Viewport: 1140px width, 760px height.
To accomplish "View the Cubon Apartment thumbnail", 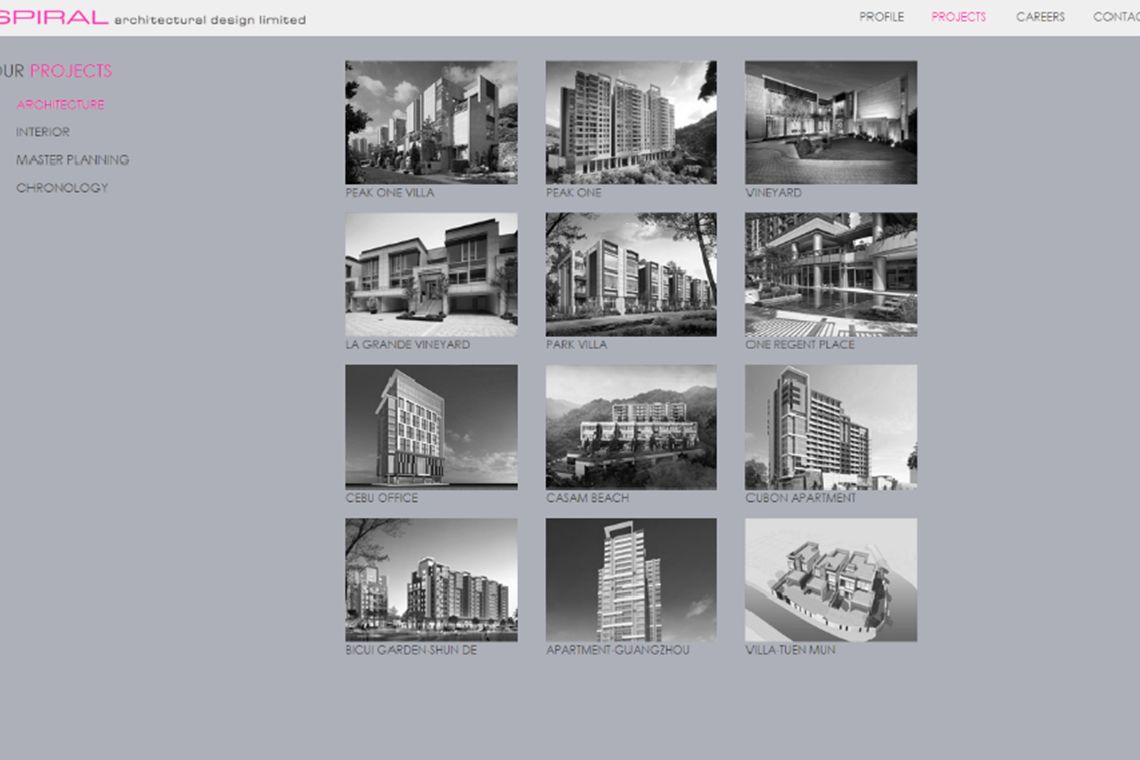I will [x=831, y=427].
